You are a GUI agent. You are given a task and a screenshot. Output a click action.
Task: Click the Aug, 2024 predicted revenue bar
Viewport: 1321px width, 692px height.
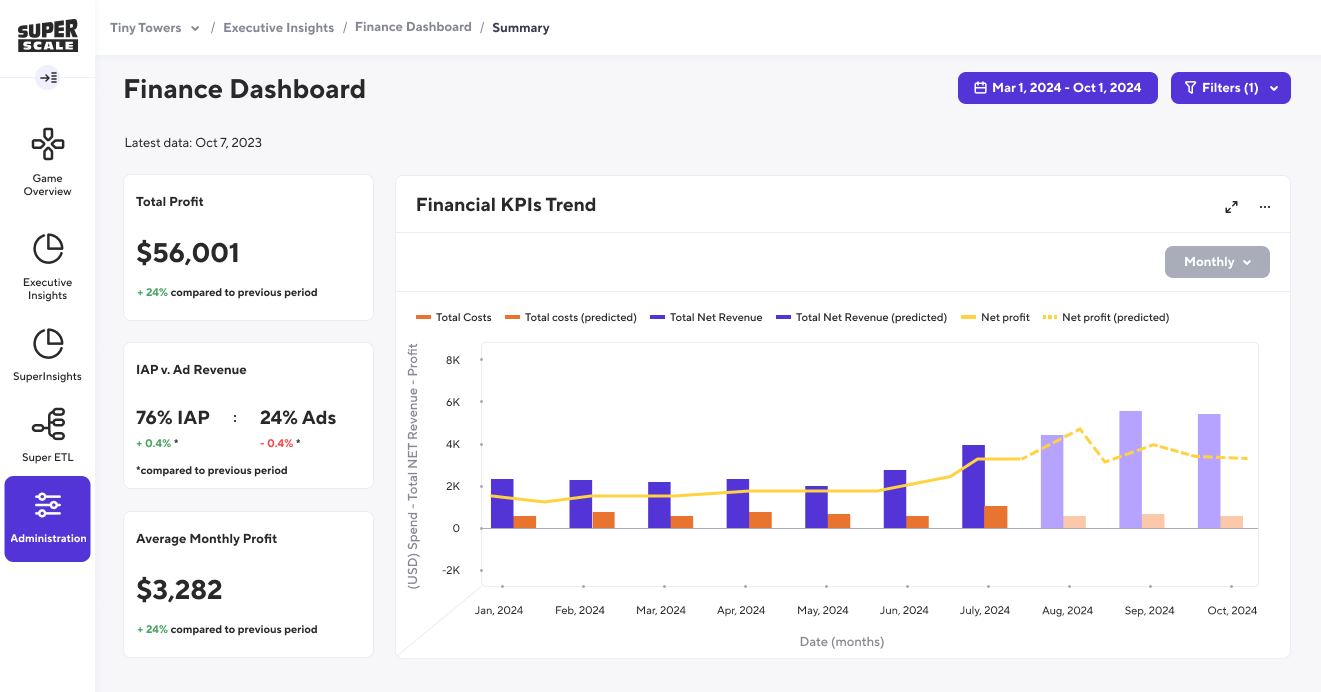click(1052, 481)
